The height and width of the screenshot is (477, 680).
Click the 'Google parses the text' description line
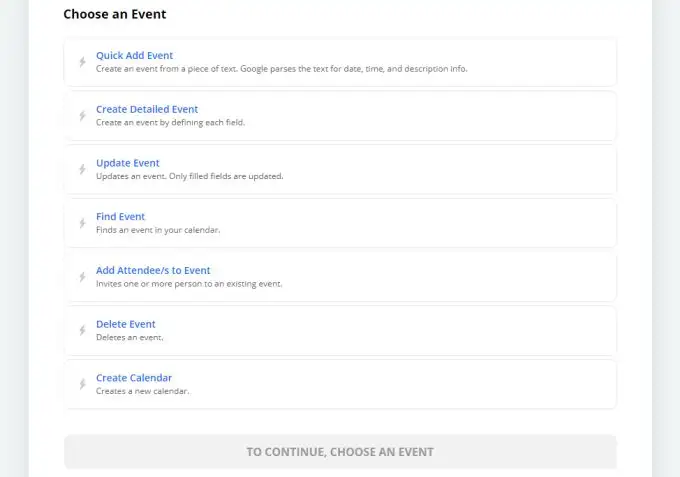tap(281, 69)
